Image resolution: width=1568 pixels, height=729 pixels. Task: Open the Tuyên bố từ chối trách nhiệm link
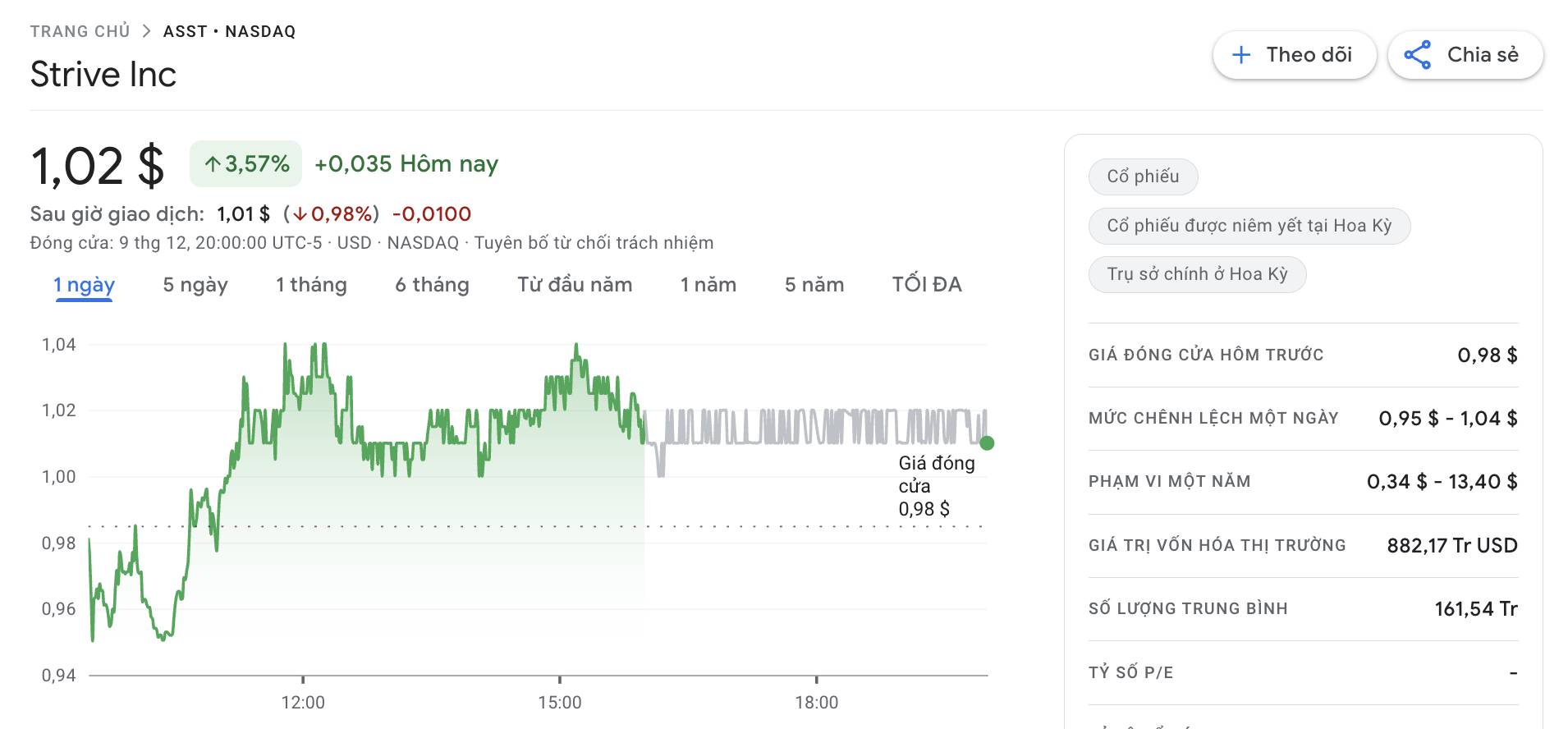pyautogui.click(x=594, y=243)
